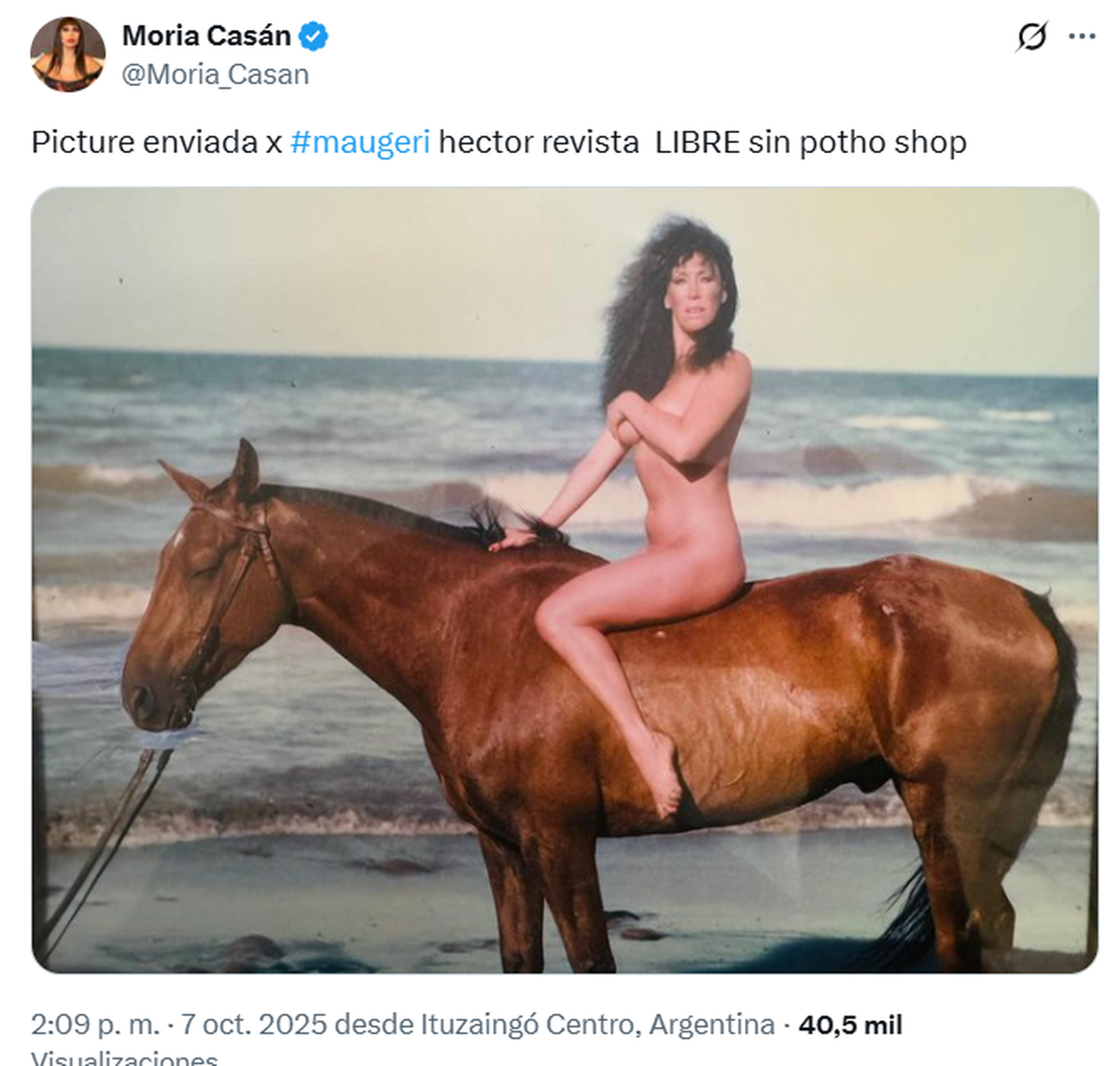This screenshot has height=1066, width=1120.
Task: Open the three-dot more options menu
Action: coord(1082,37)
